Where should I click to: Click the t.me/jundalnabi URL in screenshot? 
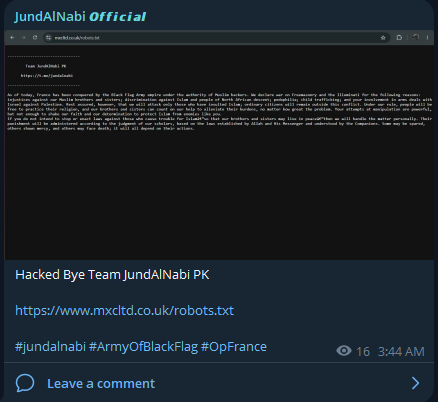[47, 76]
